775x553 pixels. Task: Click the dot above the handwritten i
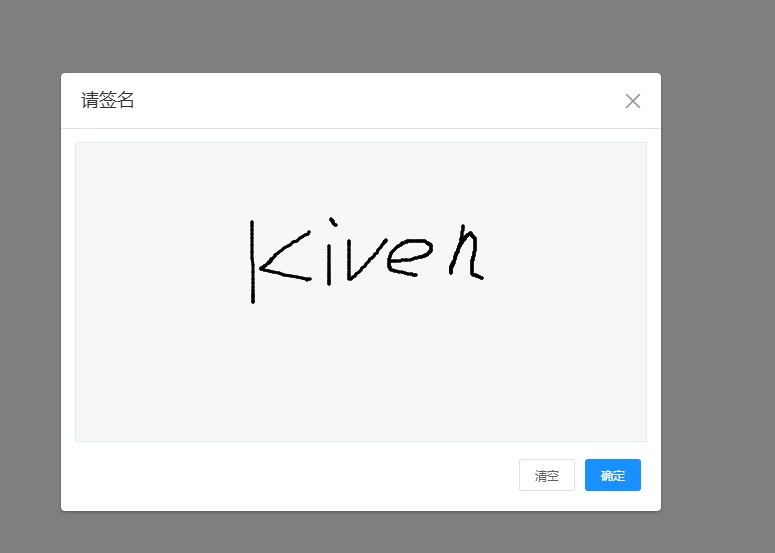pyautogui.click(x=333, y=222)
